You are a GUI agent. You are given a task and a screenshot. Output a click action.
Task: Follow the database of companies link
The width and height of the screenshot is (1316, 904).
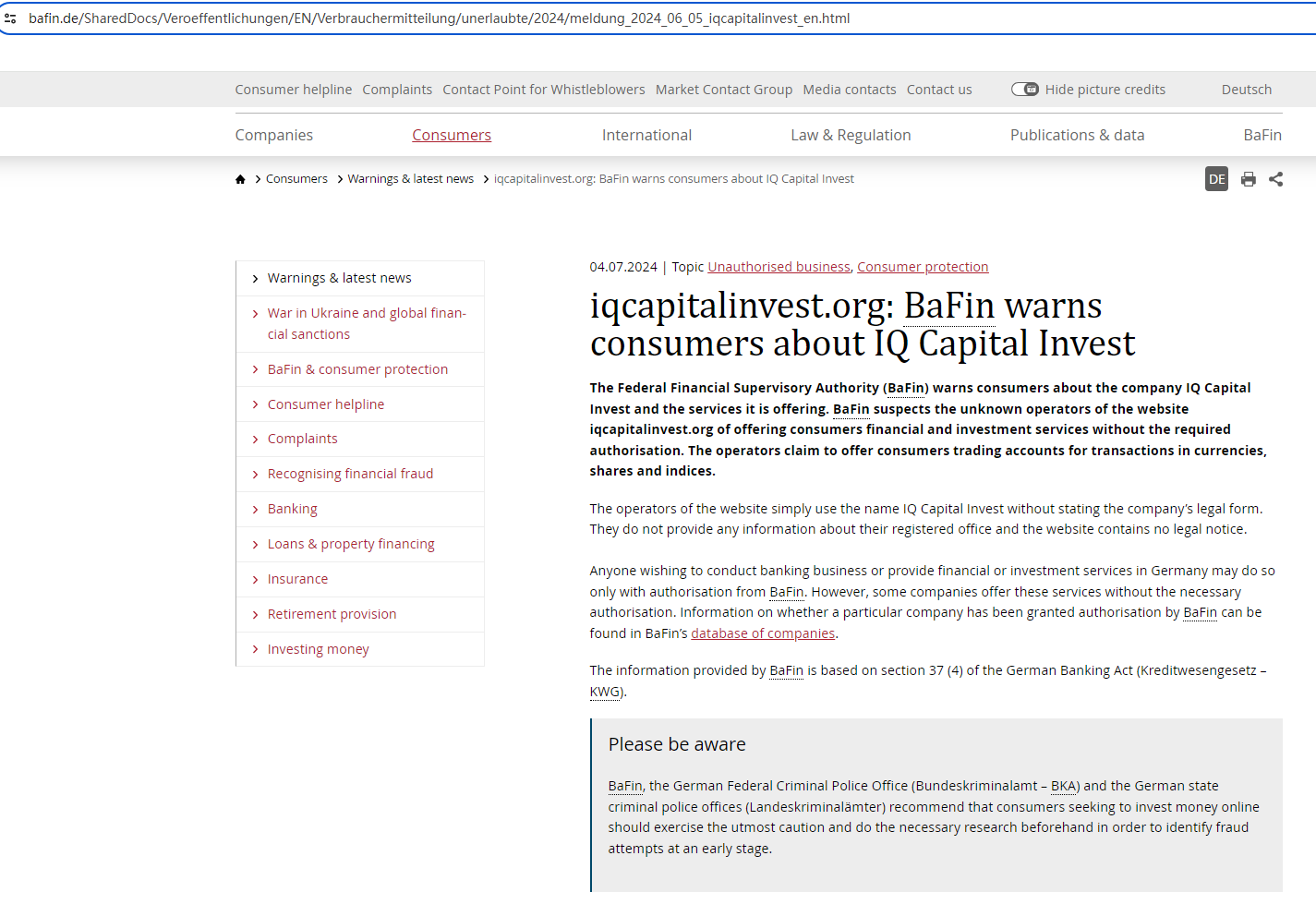(763, 633)
